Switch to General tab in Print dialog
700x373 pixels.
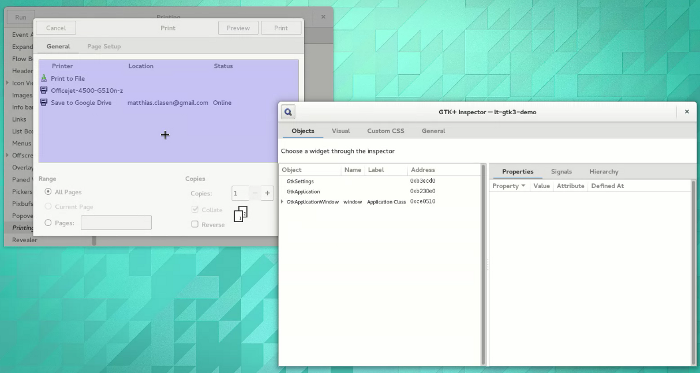click(58, 46)
